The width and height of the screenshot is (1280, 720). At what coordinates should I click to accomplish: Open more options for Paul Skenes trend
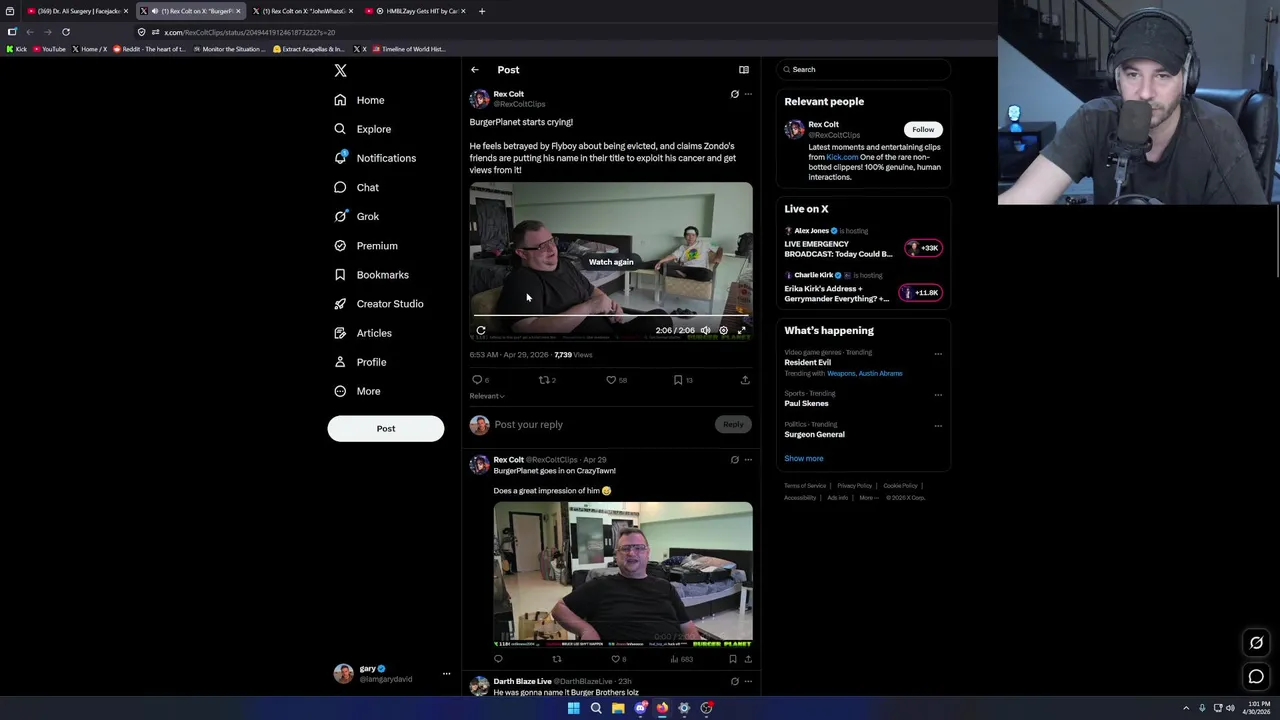[x=938, y=394]
